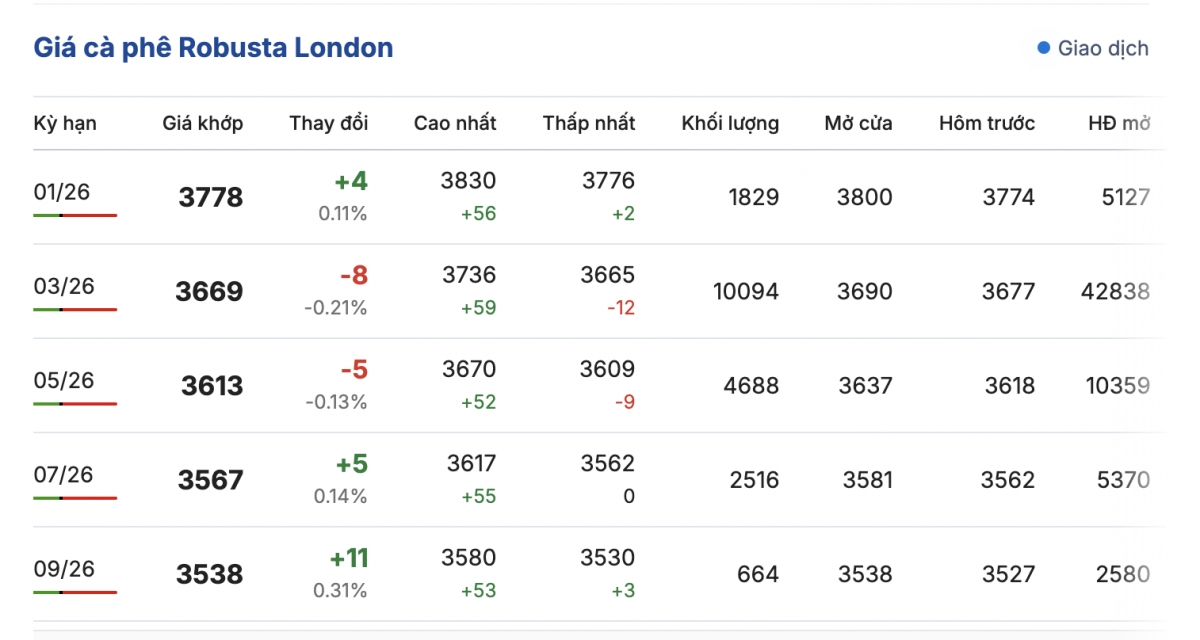Click the 3778 matched price for 01/26
Screen dimensions: 1200x640
point(211,198)
